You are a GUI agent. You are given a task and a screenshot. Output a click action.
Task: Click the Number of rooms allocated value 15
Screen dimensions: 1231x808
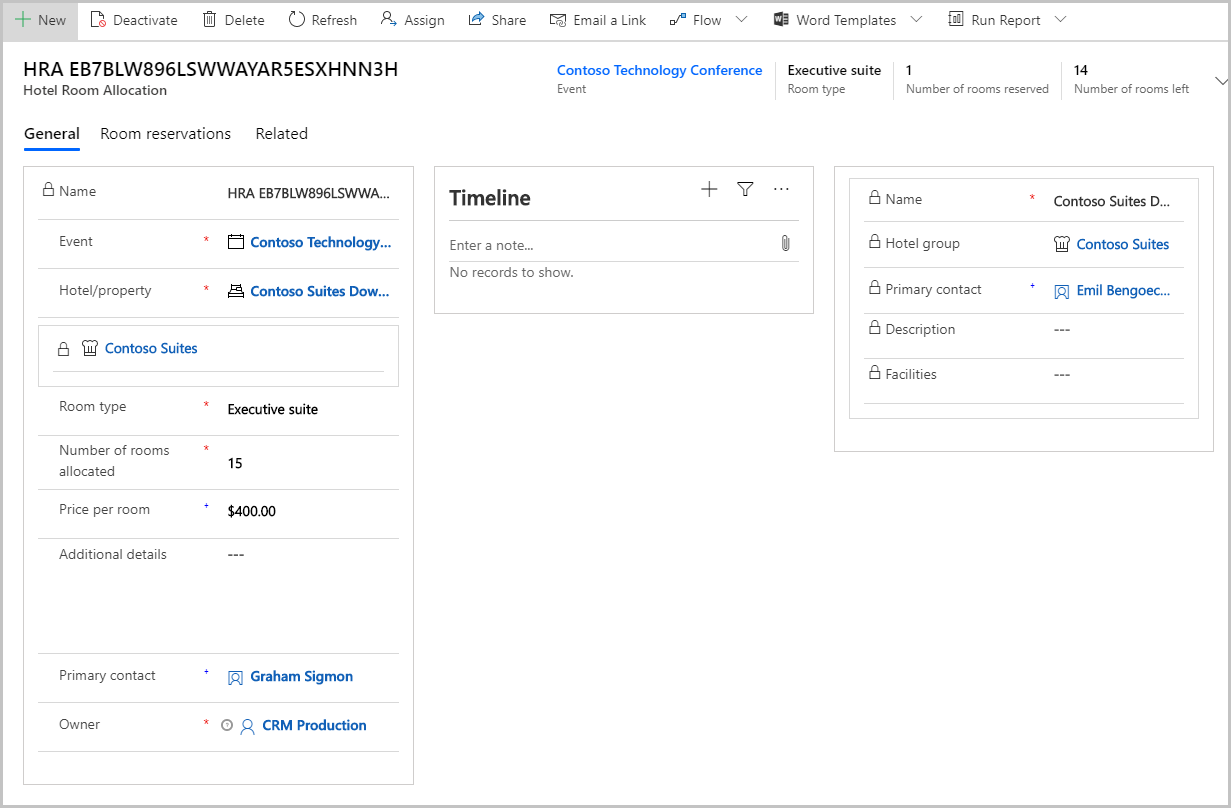[235, 463]
